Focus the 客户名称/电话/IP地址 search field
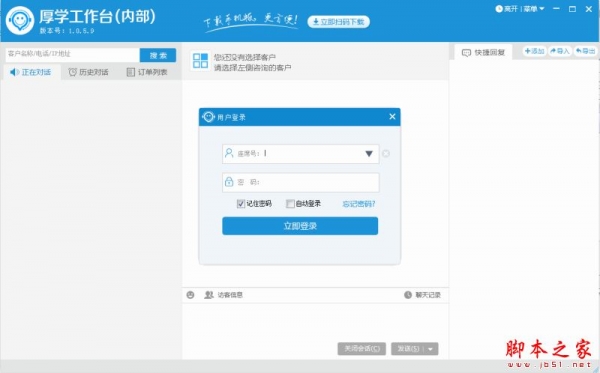This screenshot has height=373, width=600. tap(73, 54)
